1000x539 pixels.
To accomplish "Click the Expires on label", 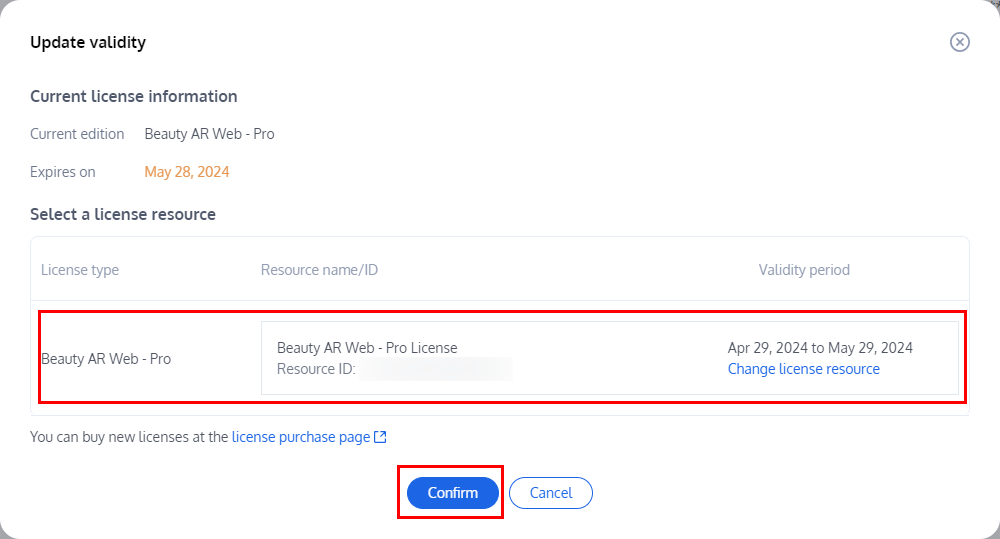I will click(62, 172).
